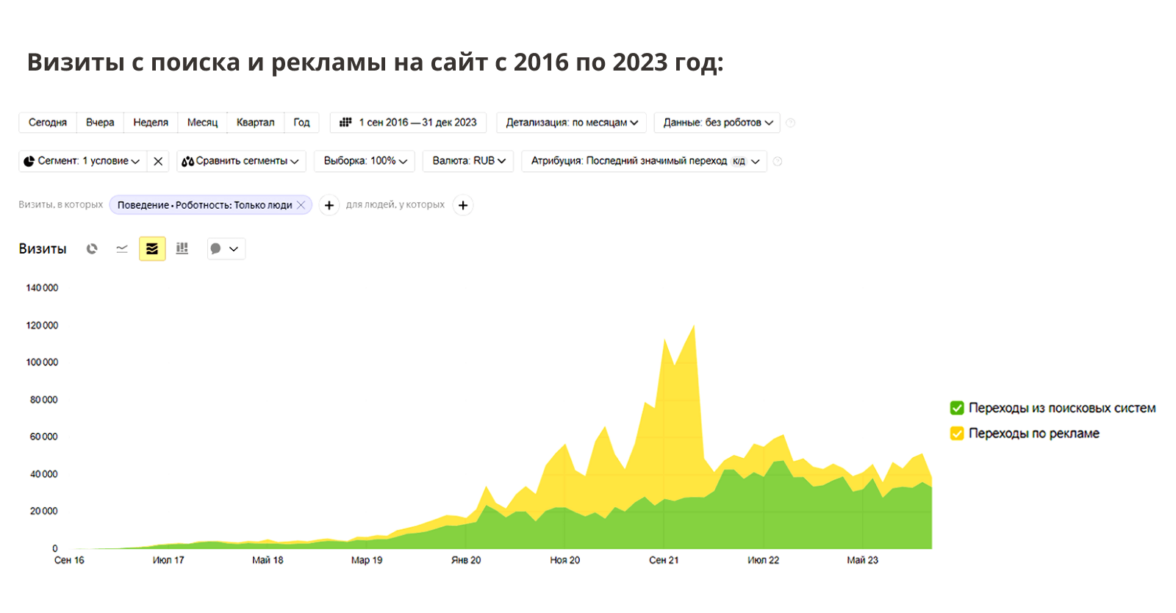
Task: Switch to the 'Квартал' period tab
Action: (x=255, y=123)
